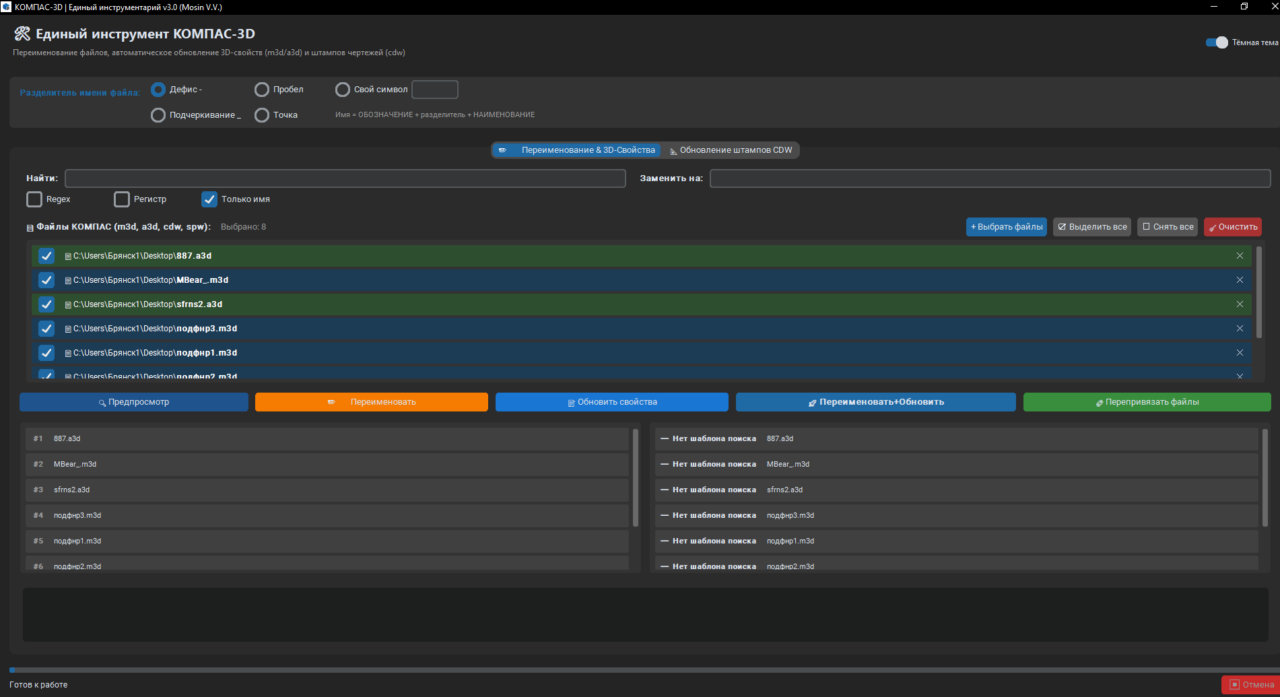Click the orange Переименовать button

coord(371,402)
